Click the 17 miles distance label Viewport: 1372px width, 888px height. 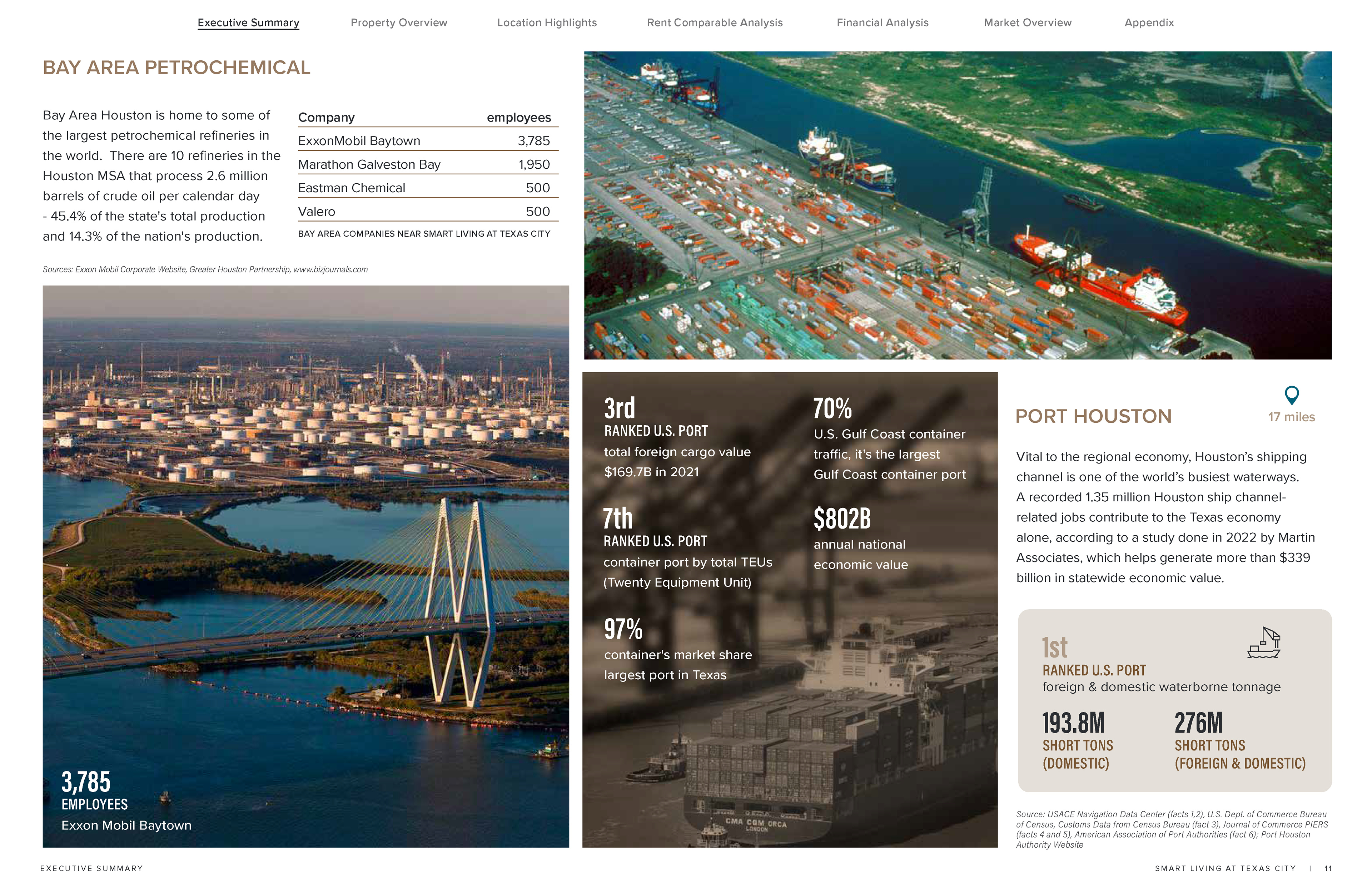[x=1291, y=417]
